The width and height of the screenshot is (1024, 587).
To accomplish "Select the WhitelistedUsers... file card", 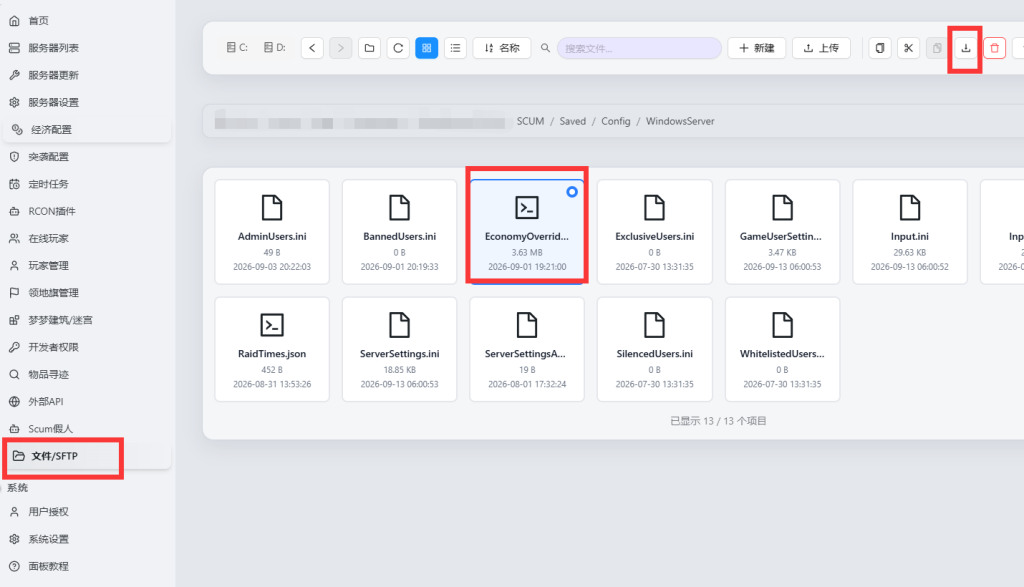I will 782,349.
